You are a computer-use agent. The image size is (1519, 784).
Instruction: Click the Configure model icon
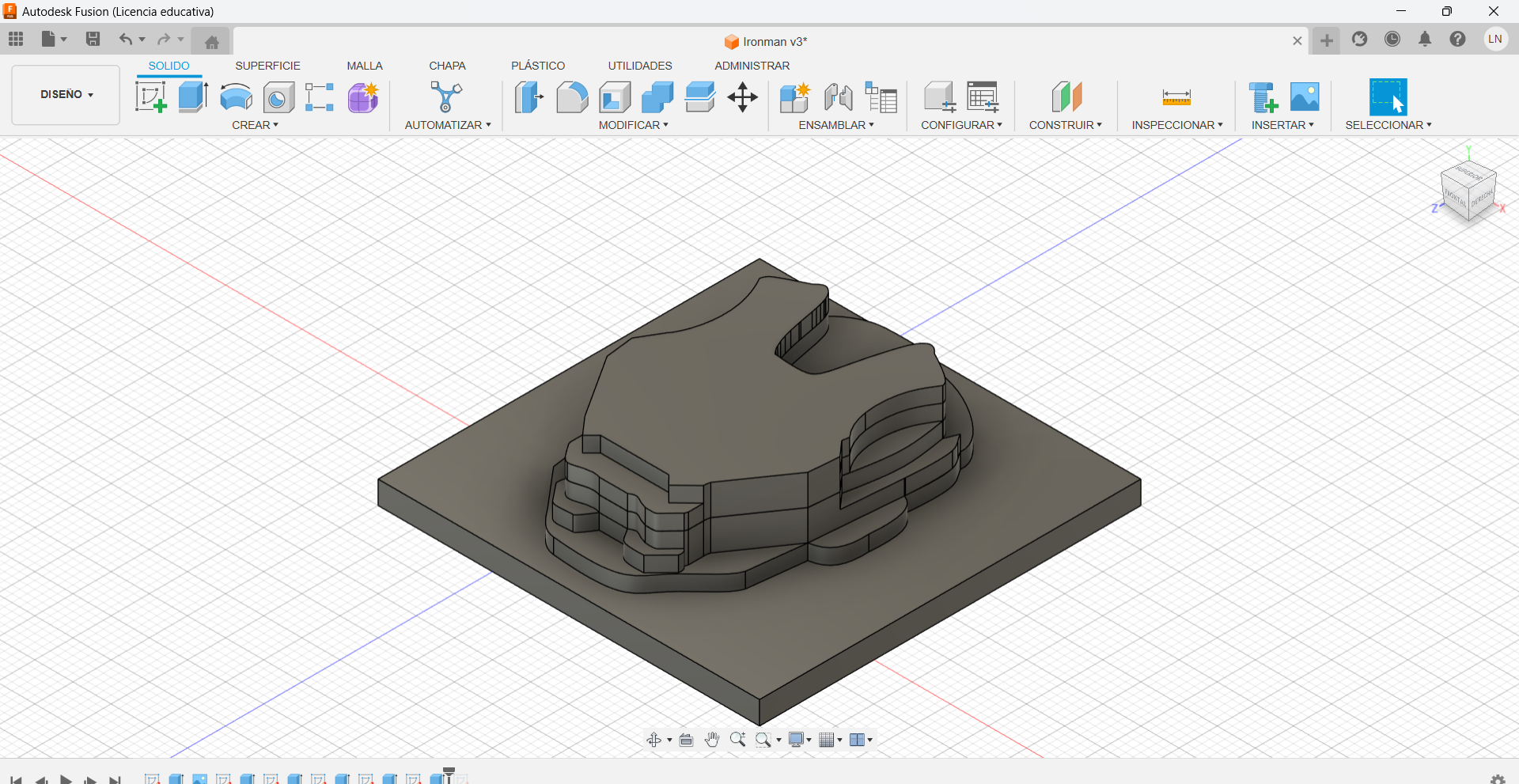coord(940,97)
